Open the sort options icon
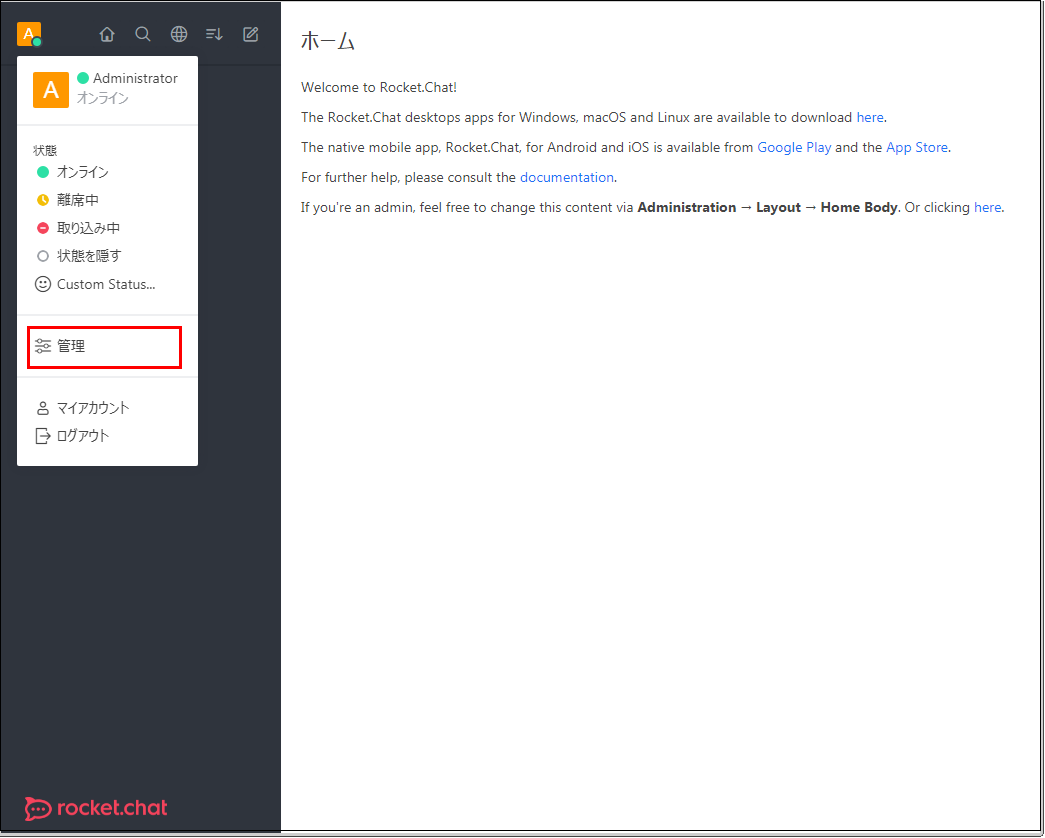Image resolution: width=1045 pixels, height=838 pixels. 214,34
